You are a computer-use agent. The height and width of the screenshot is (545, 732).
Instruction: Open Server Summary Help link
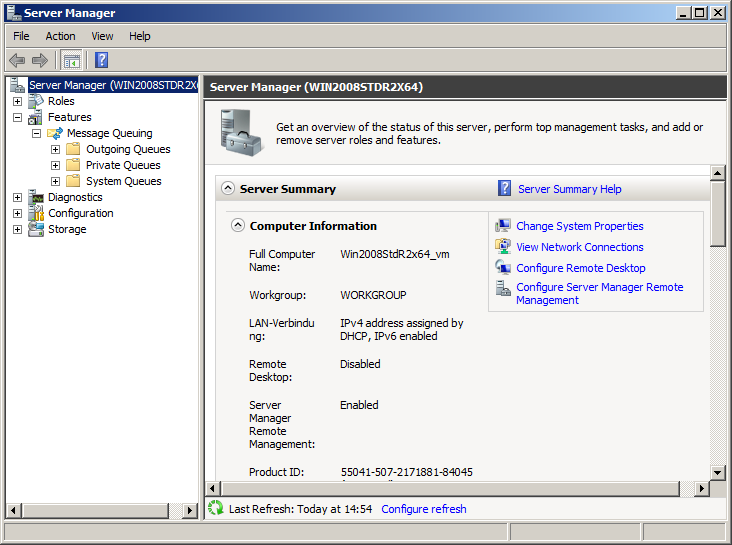(x=570, y=189)
